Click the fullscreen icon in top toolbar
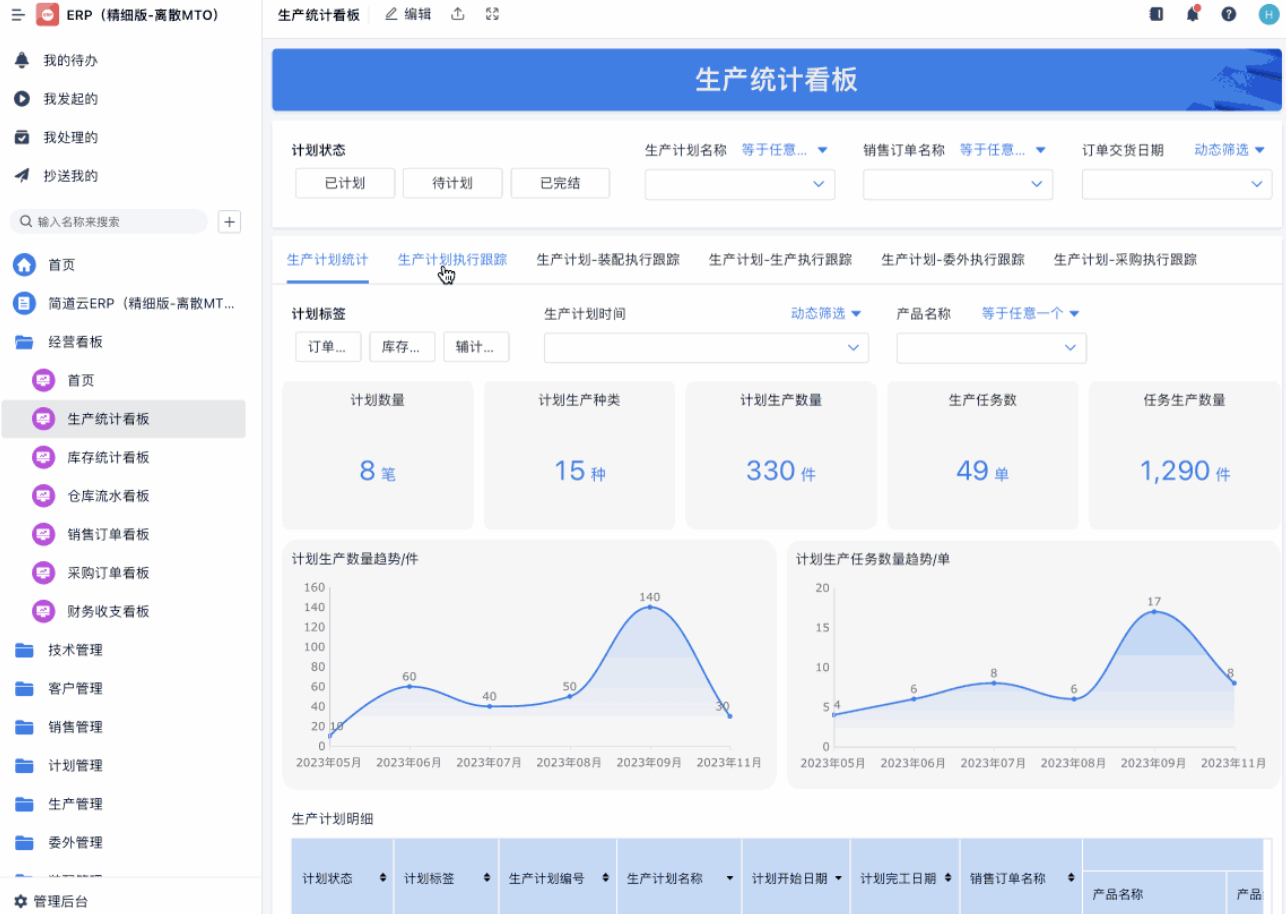Viewport: 1286px width, 914px height. (x=492, y=14)
